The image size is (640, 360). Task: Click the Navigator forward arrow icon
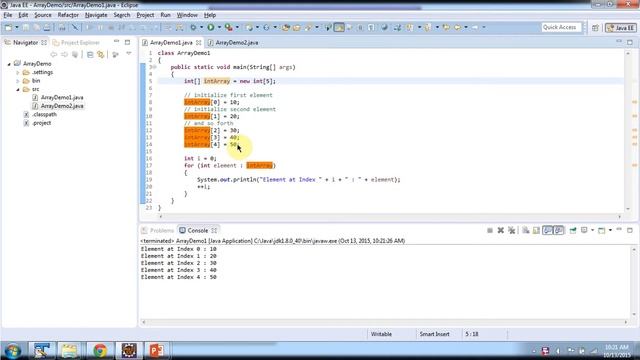(64, 54)
